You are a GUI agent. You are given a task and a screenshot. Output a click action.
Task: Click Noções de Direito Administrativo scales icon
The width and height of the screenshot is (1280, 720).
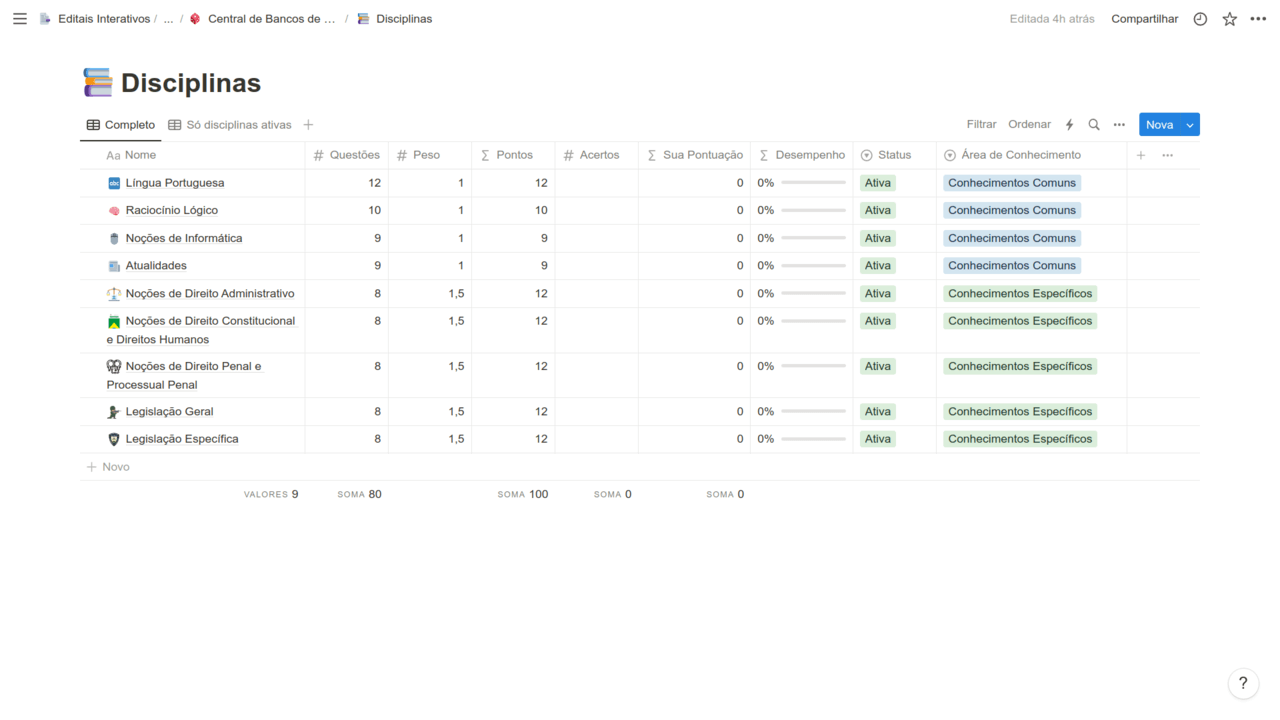coord(114,294)
